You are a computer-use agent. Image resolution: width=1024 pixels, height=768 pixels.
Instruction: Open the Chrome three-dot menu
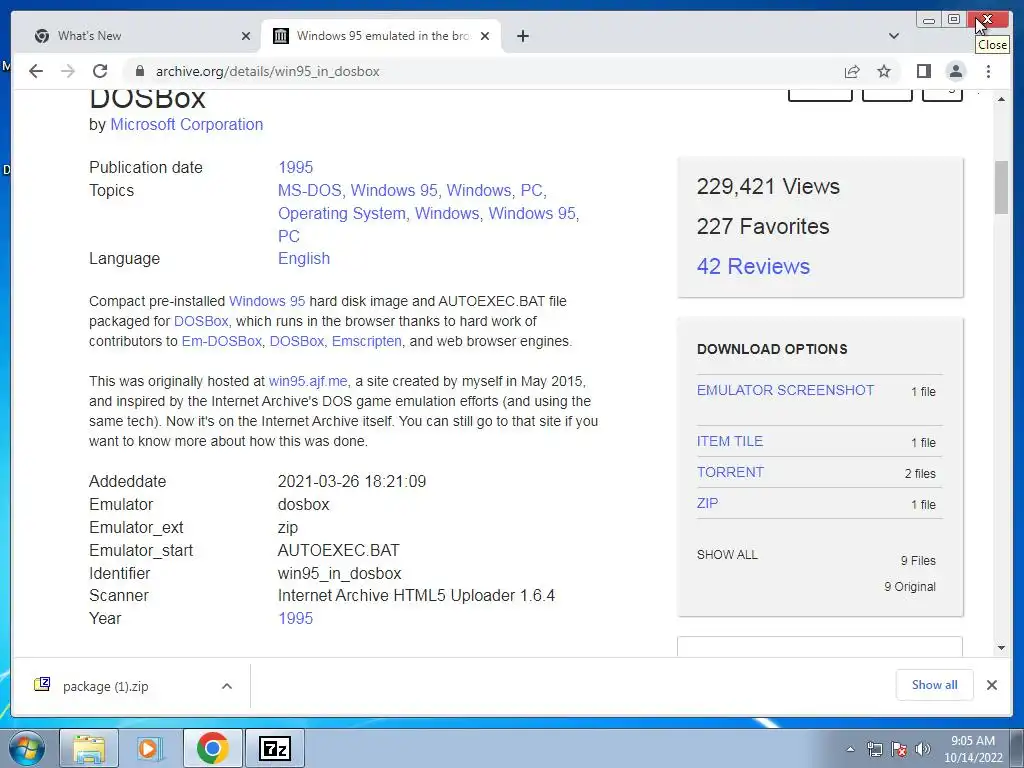click(988, 71)
